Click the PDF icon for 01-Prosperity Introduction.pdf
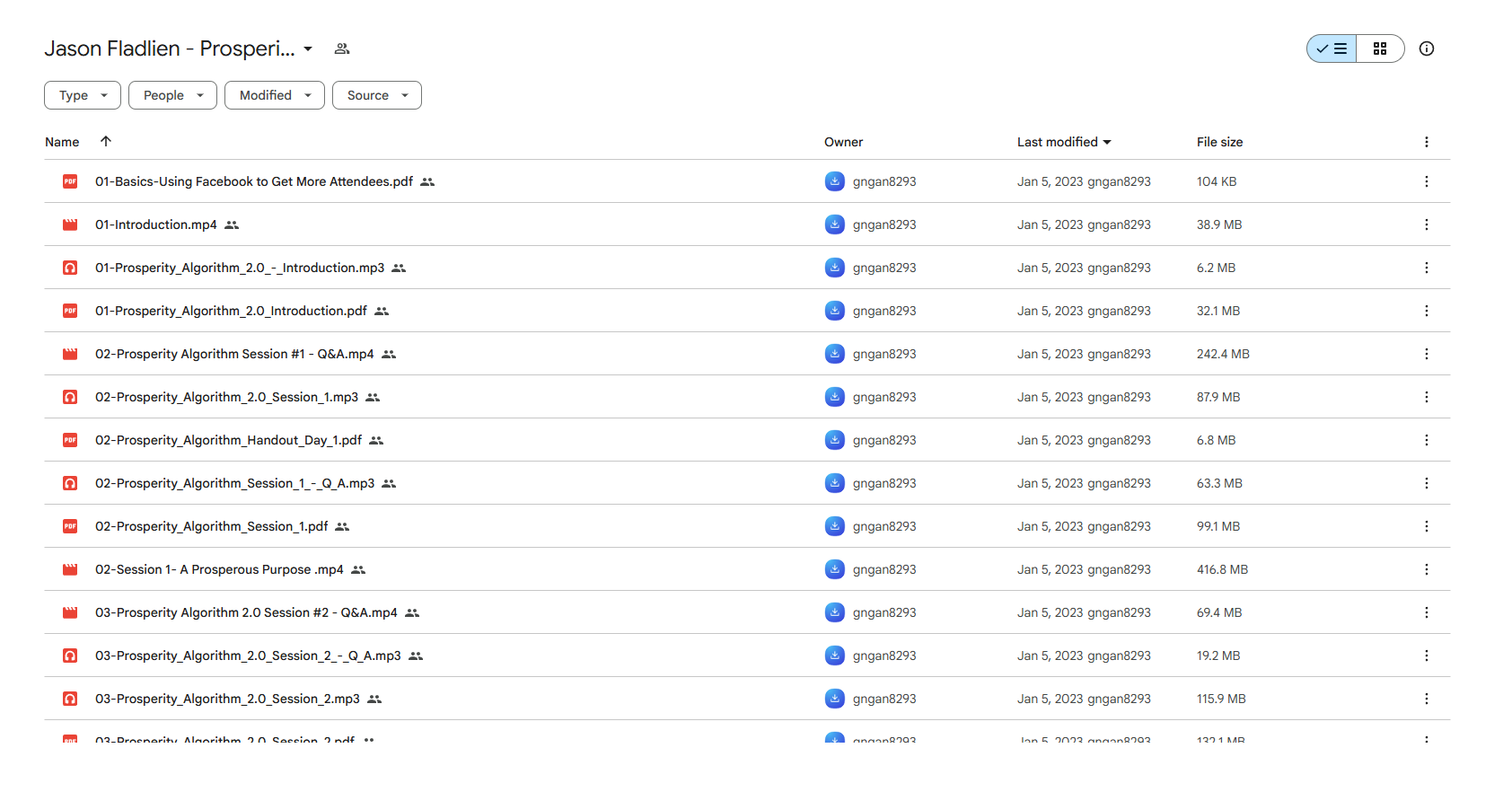The height and width of the screenshot is (792, 1512). 70,311
